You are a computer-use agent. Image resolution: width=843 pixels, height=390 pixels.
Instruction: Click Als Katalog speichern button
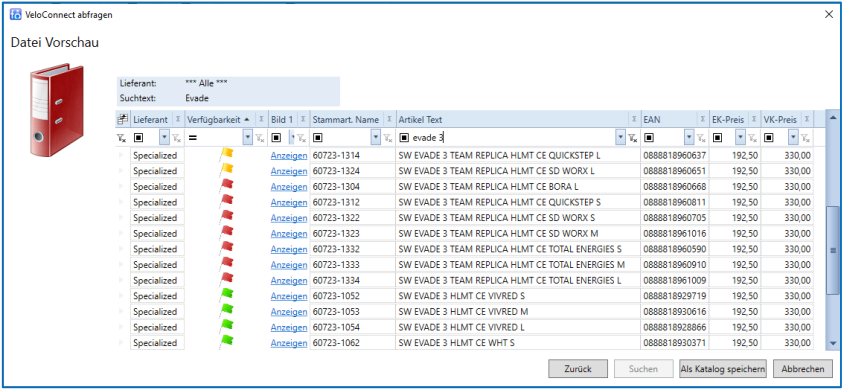coord(723,369)
